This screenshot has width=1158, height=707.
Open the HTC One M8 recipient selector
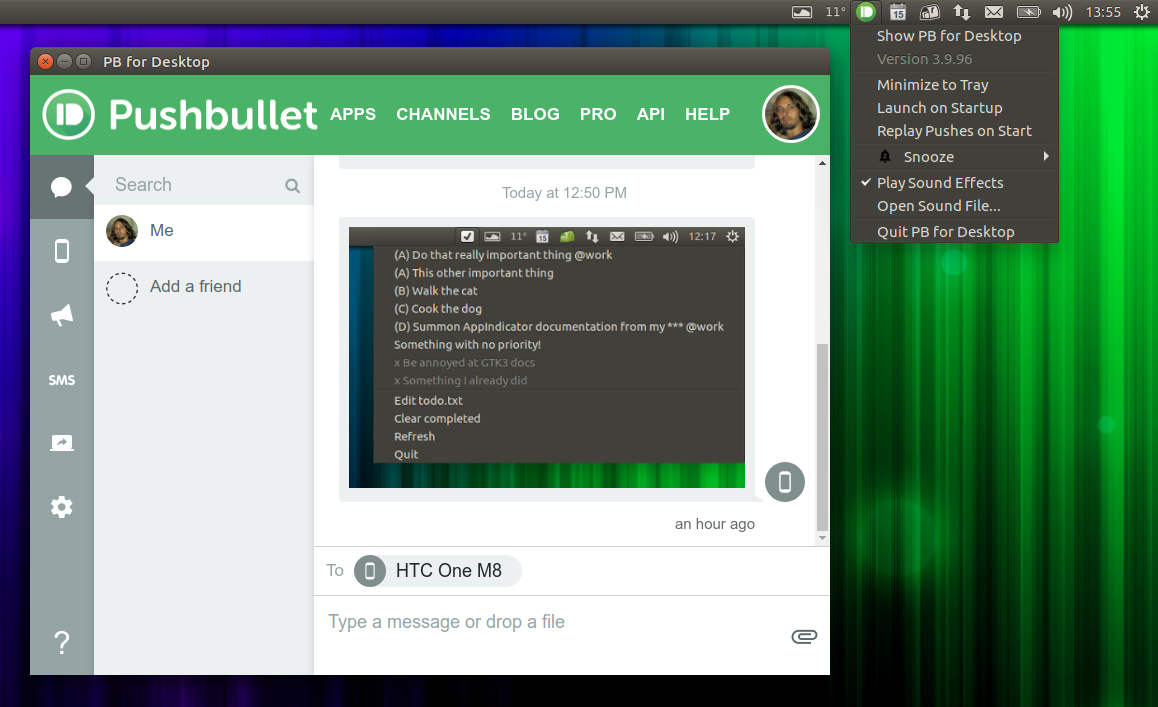pyautogui.click(x=438, y=570)
